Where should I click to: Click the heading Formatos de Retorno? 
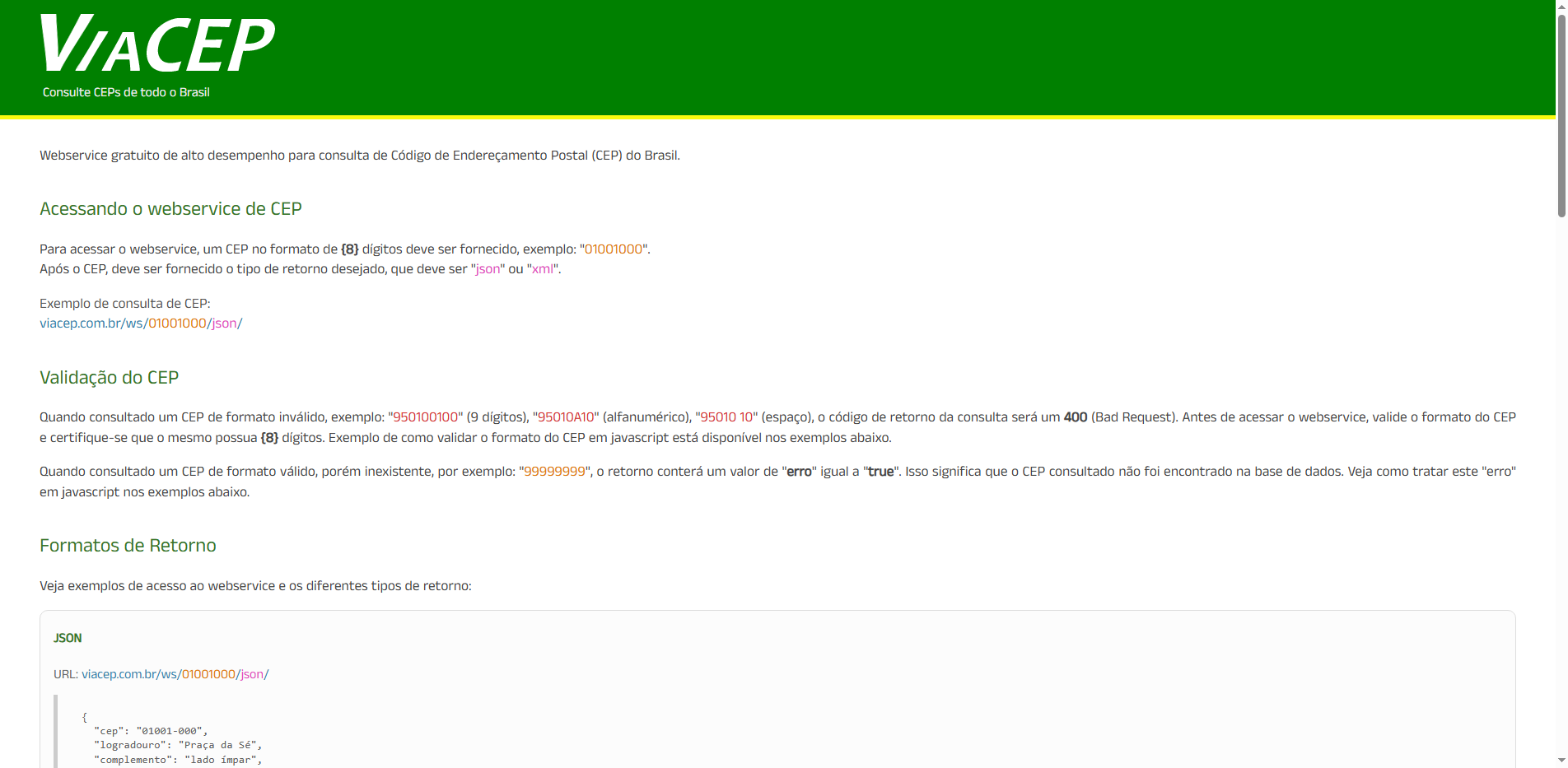point(128,545)
